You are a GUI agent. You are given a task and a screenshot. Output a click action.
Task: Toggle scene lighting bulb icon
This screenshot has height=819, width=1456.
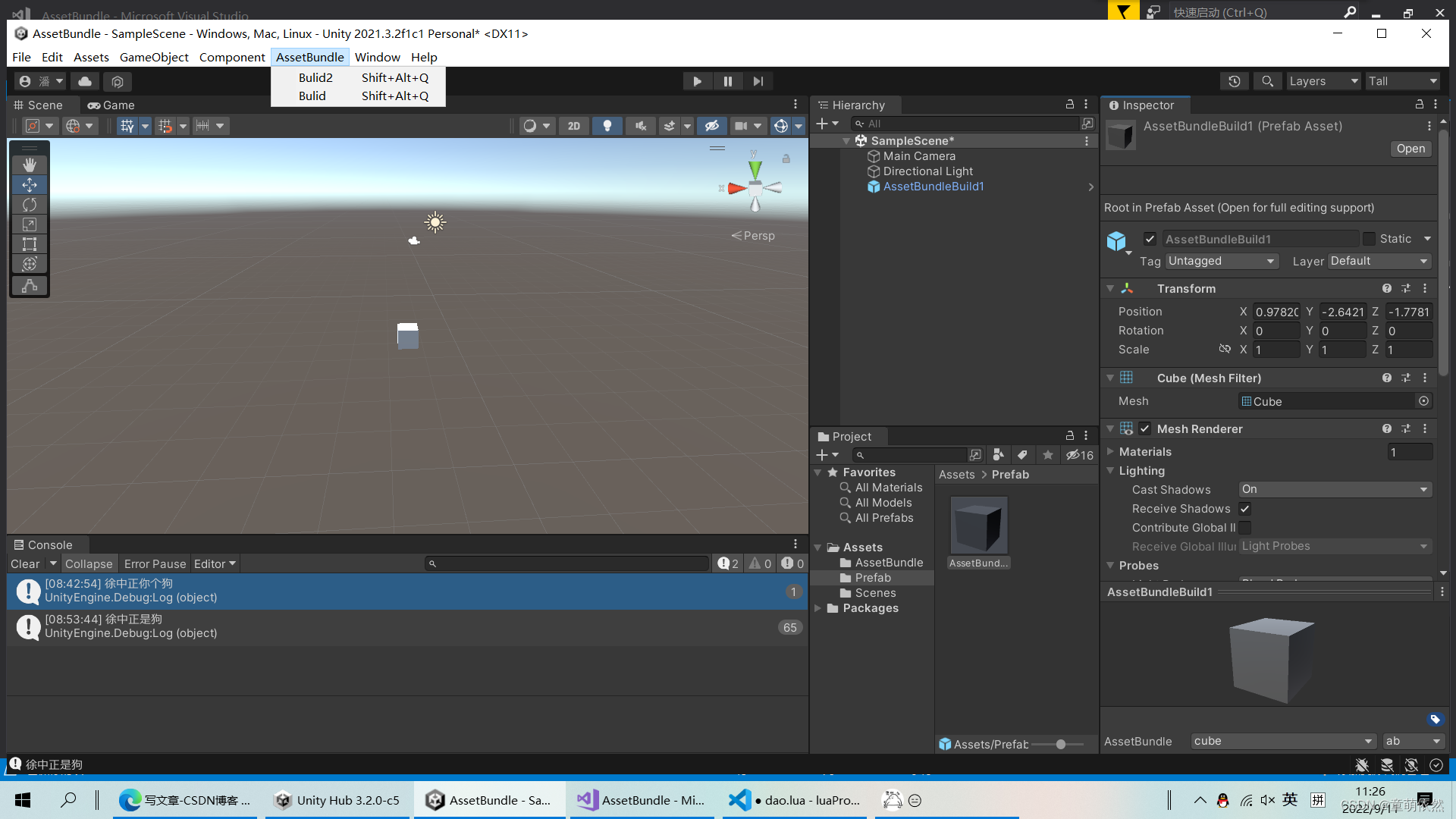pyautogui.click(x=607, y=126)
